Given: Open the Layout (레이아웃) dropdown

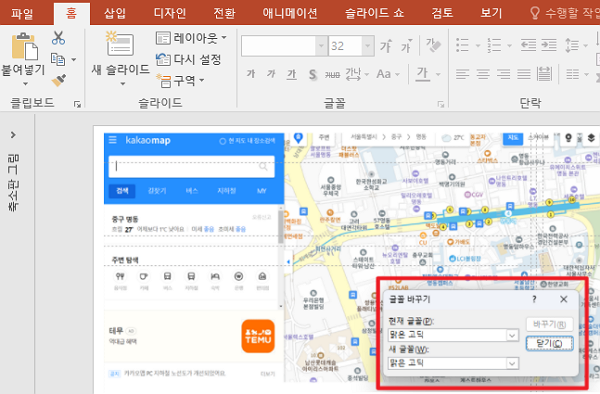Looking at the screenshot, I should (191, 38).
